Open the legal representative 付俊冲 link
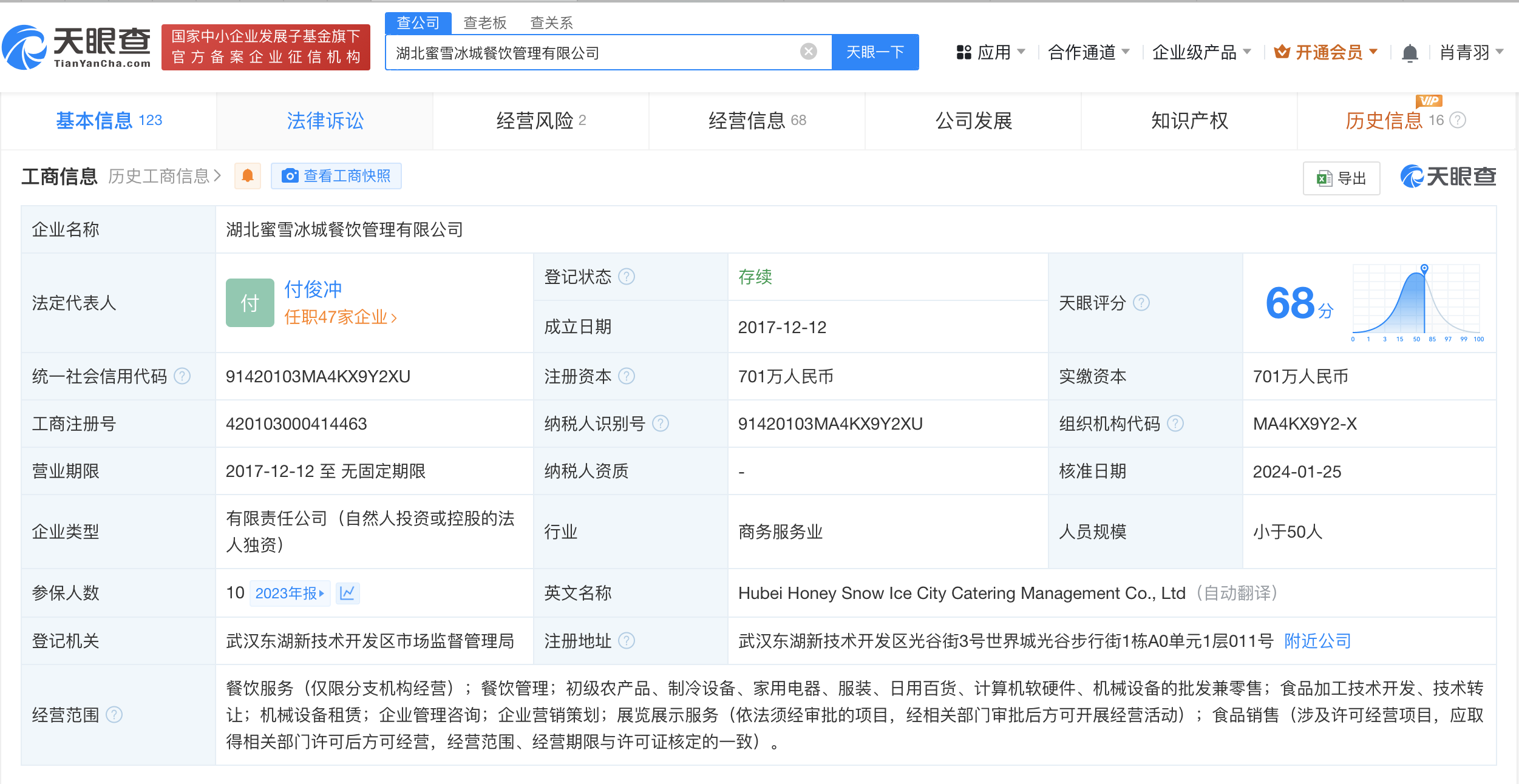Image resolution: width=1519 pixels, height=784 pixels. pos(313,289)
